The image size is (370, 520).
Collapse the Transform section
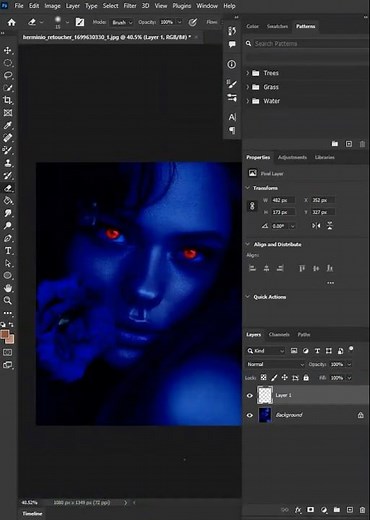tap(248, 188)
